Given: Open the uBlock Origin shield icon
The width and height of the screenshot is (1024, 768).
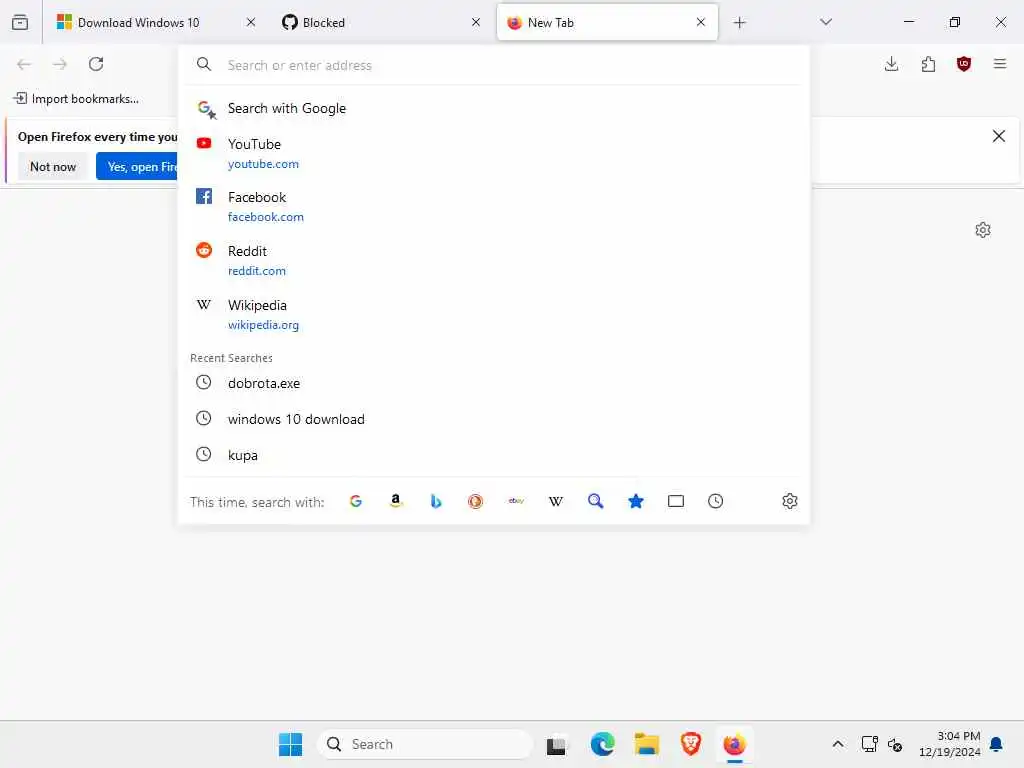Looking at the screenshot, I should click(964, 64).
